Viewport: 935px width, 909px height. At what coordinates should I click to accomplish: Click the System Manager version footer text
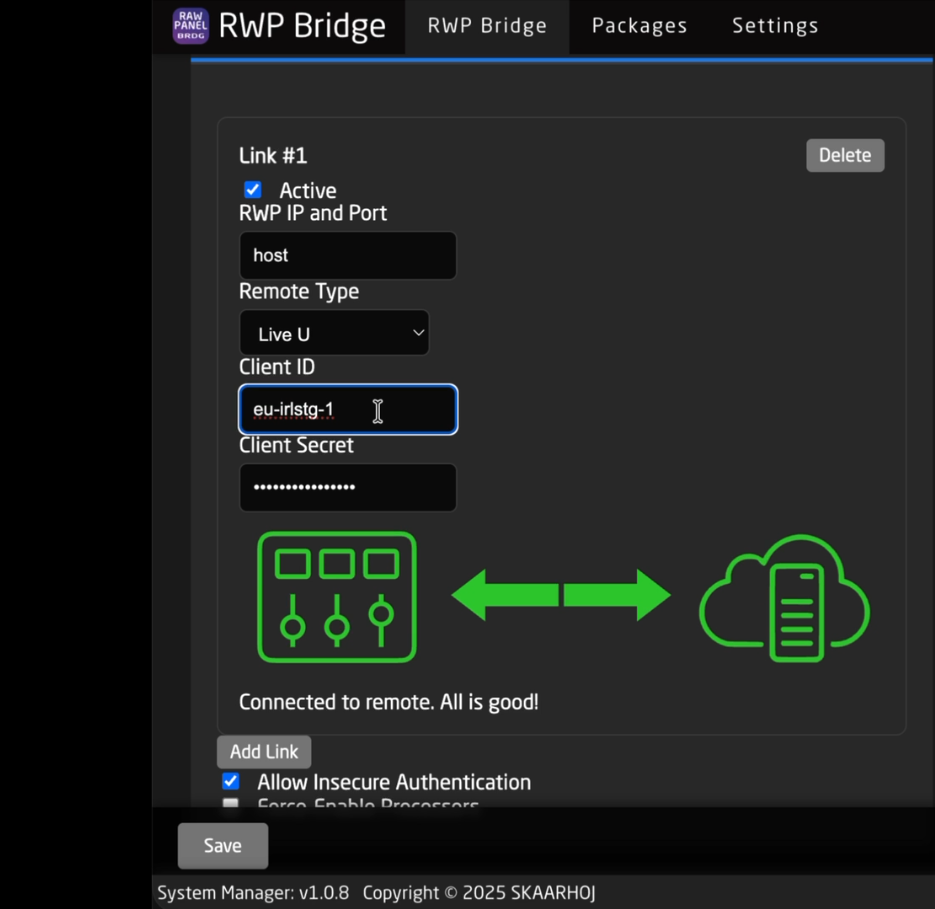point(253,893)
